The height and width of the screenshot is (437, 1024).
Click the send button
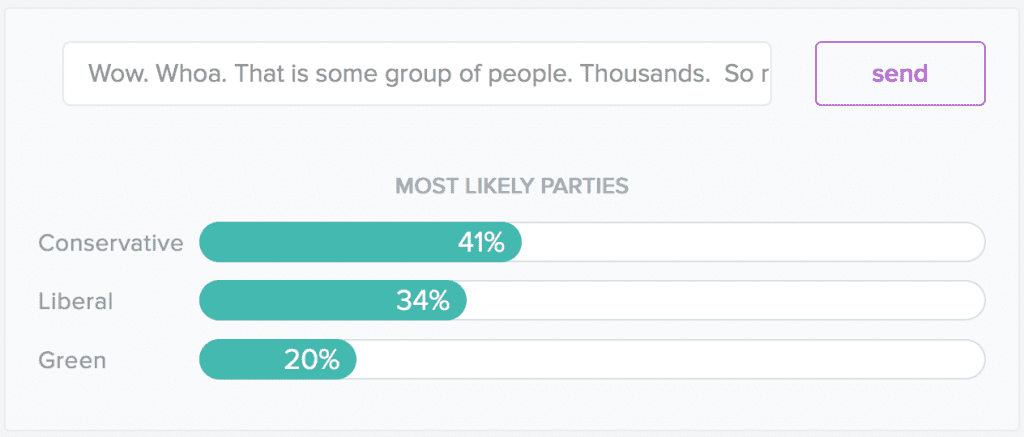[900, 73]
